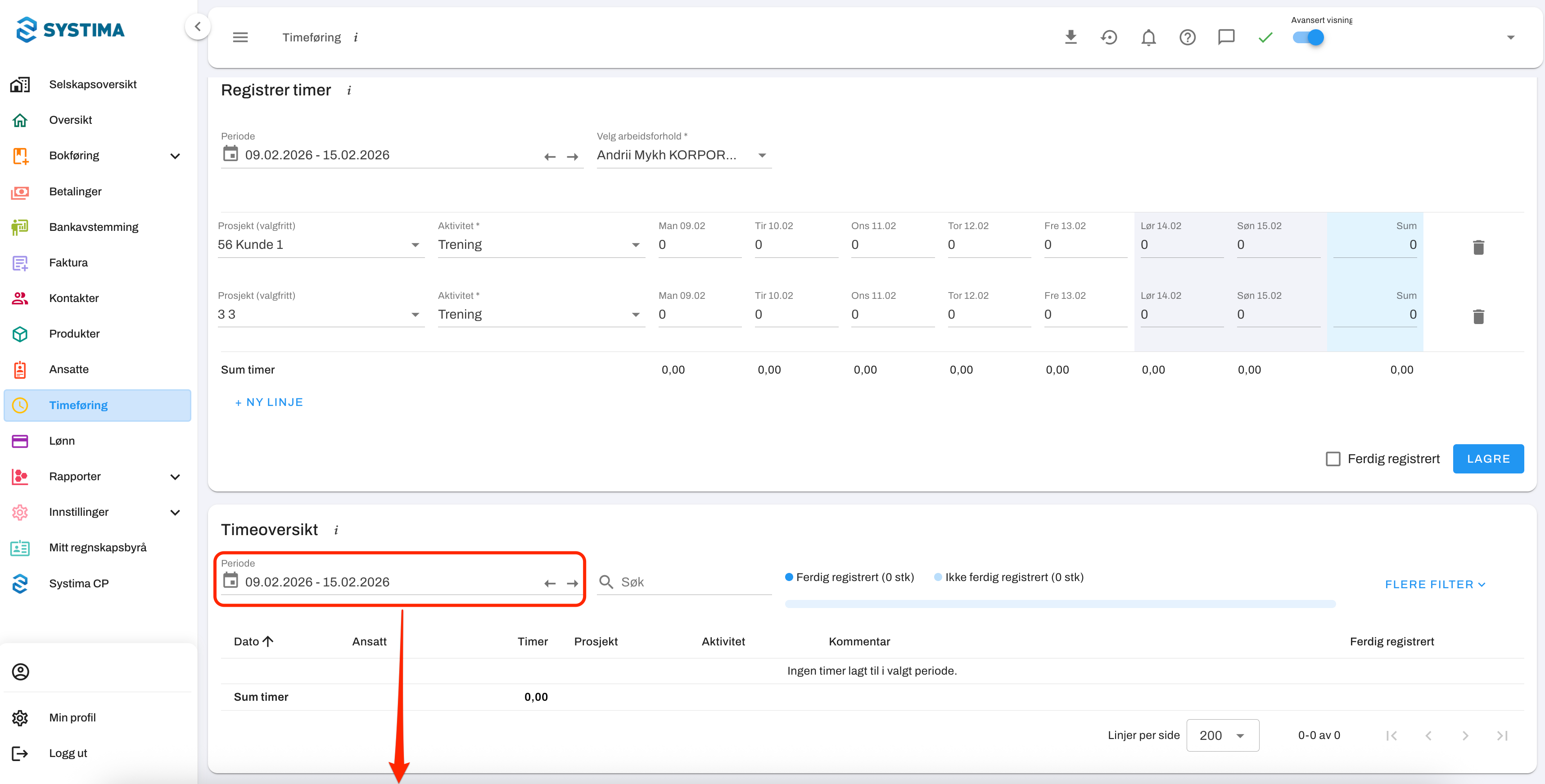Delete the 56 Kunde 1 row
This screenshot has height=784, width=1545.
click(1478, 247)
